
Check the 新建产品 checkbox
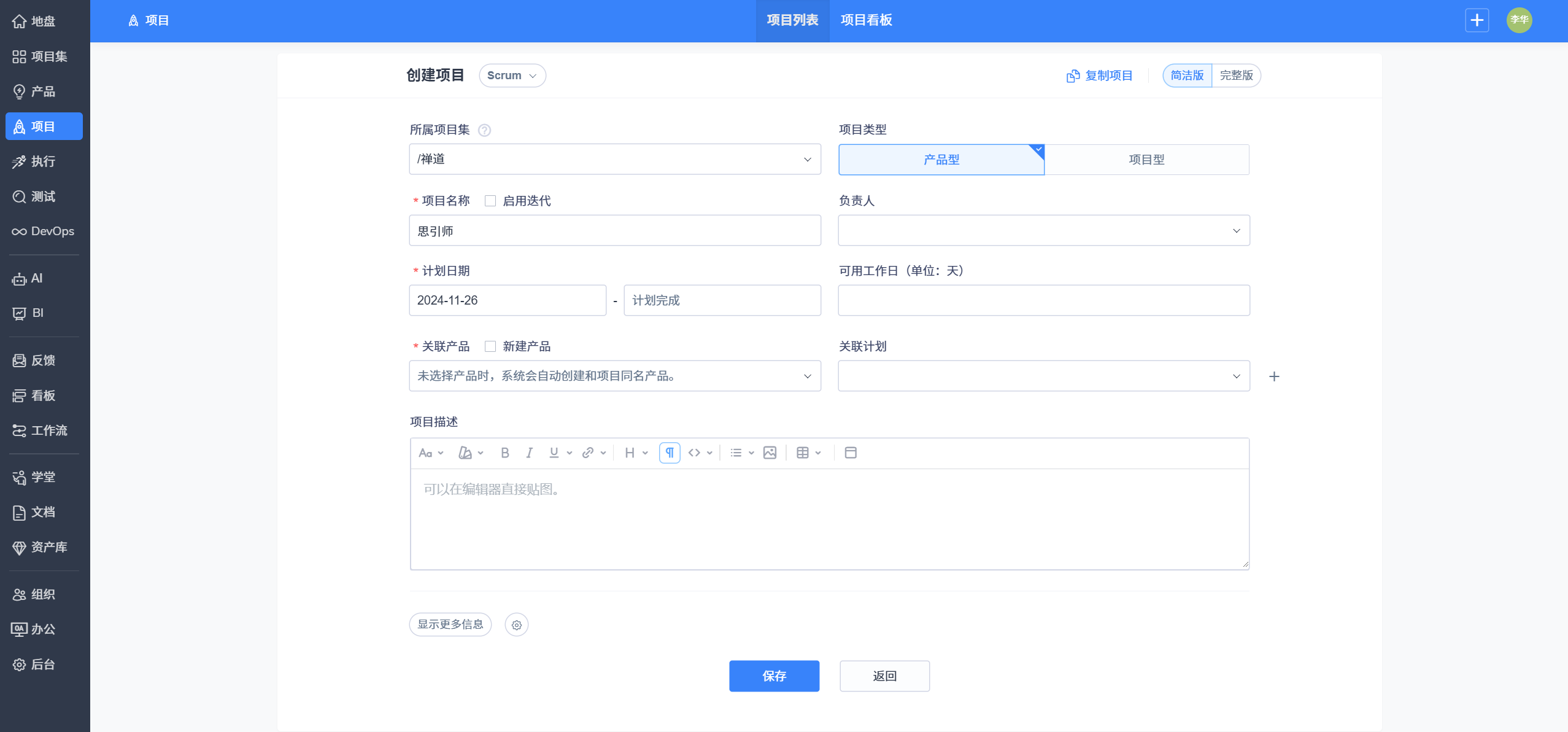(490, 346)
